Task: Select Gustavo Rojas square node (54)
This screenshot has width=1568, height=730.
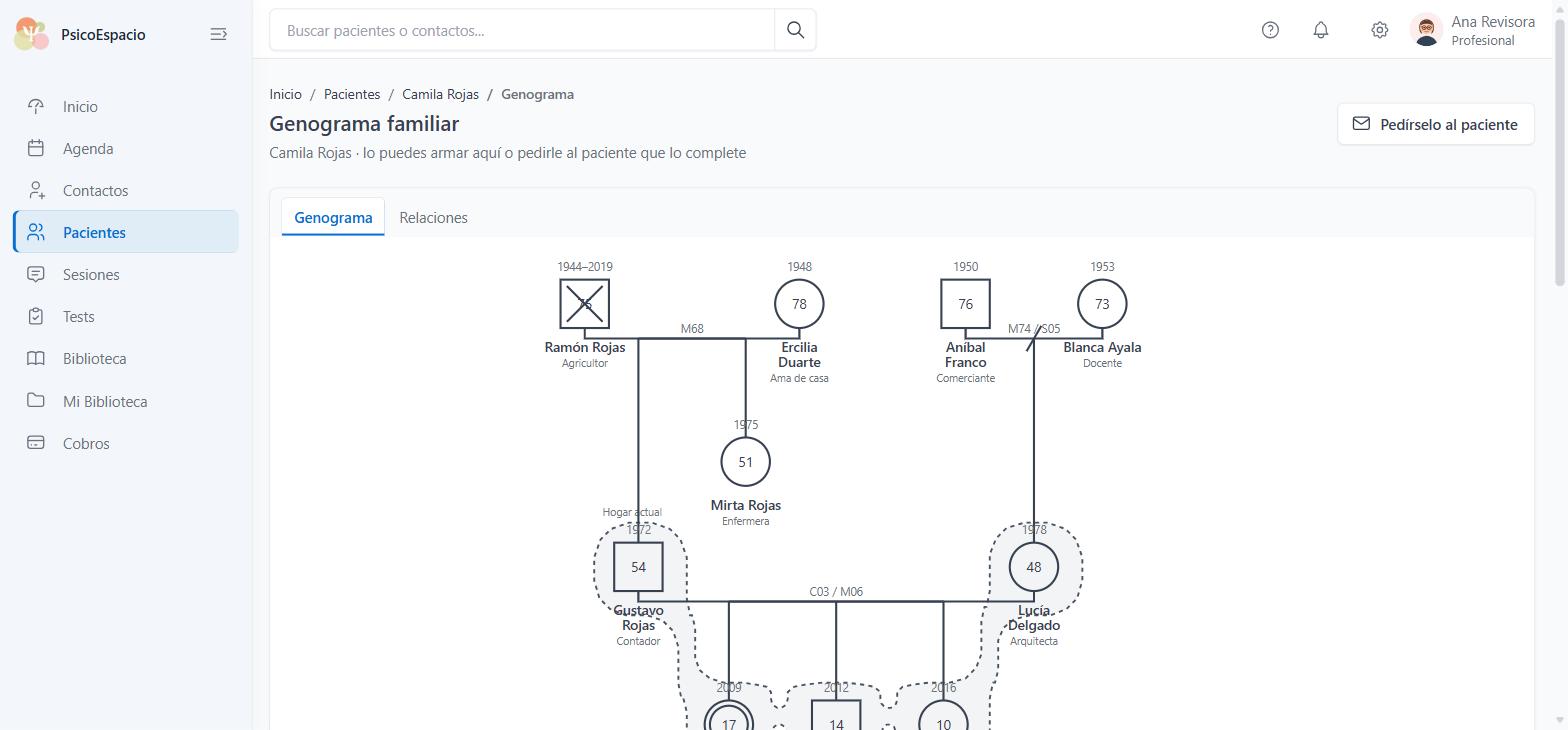Action: 638,567
